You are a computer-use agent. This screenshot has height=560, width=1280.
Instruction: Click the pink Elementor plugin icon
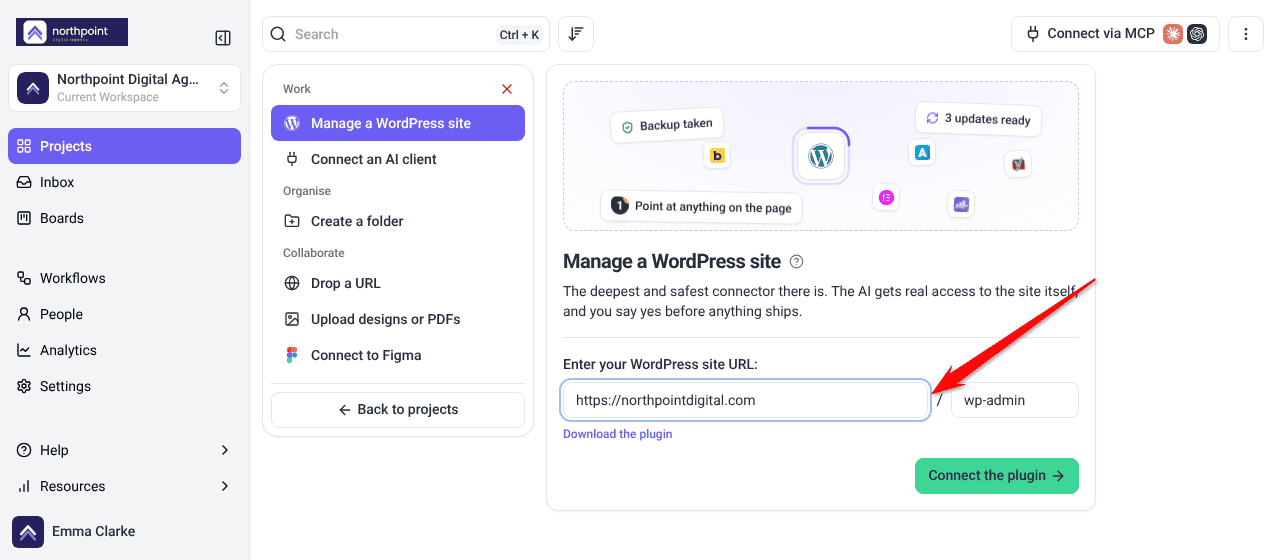886,197
